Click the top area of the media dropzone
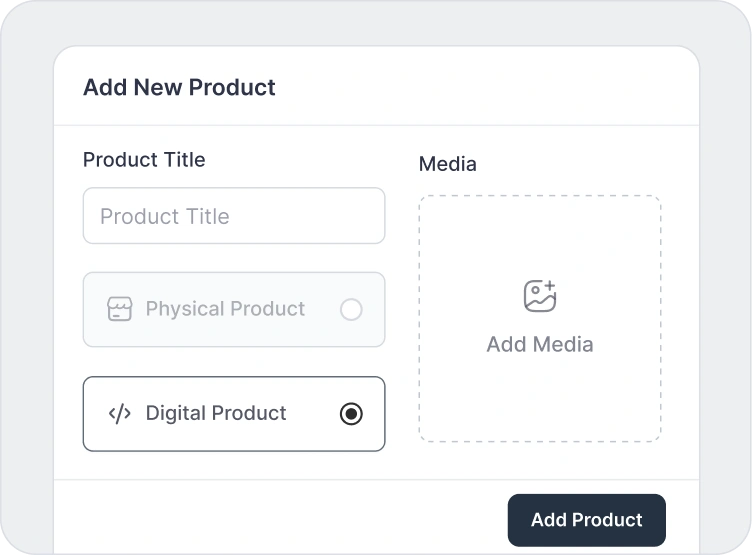 click(x=540, y=225)
